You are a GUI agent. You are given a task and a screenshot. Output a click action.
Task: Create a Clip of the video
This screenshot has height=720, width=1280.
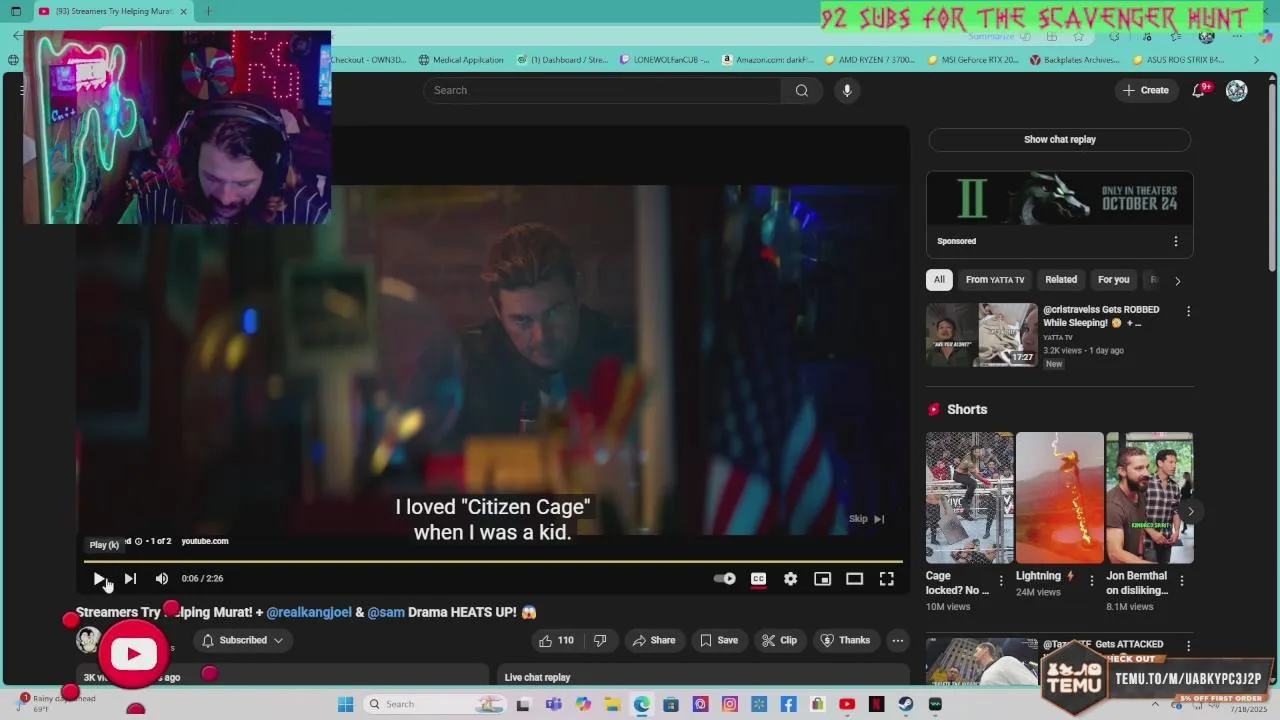click(779, 640)
